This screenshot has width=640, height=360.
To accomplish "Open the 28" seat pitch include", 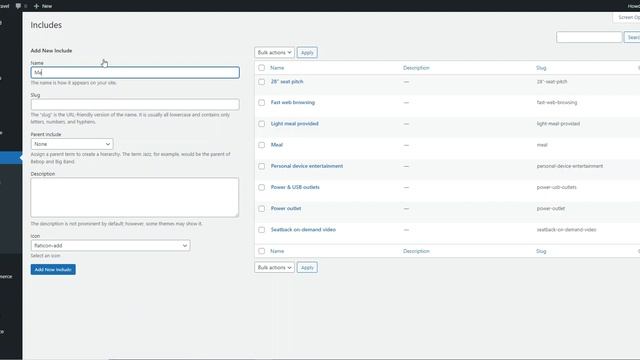I will [287, 82].
